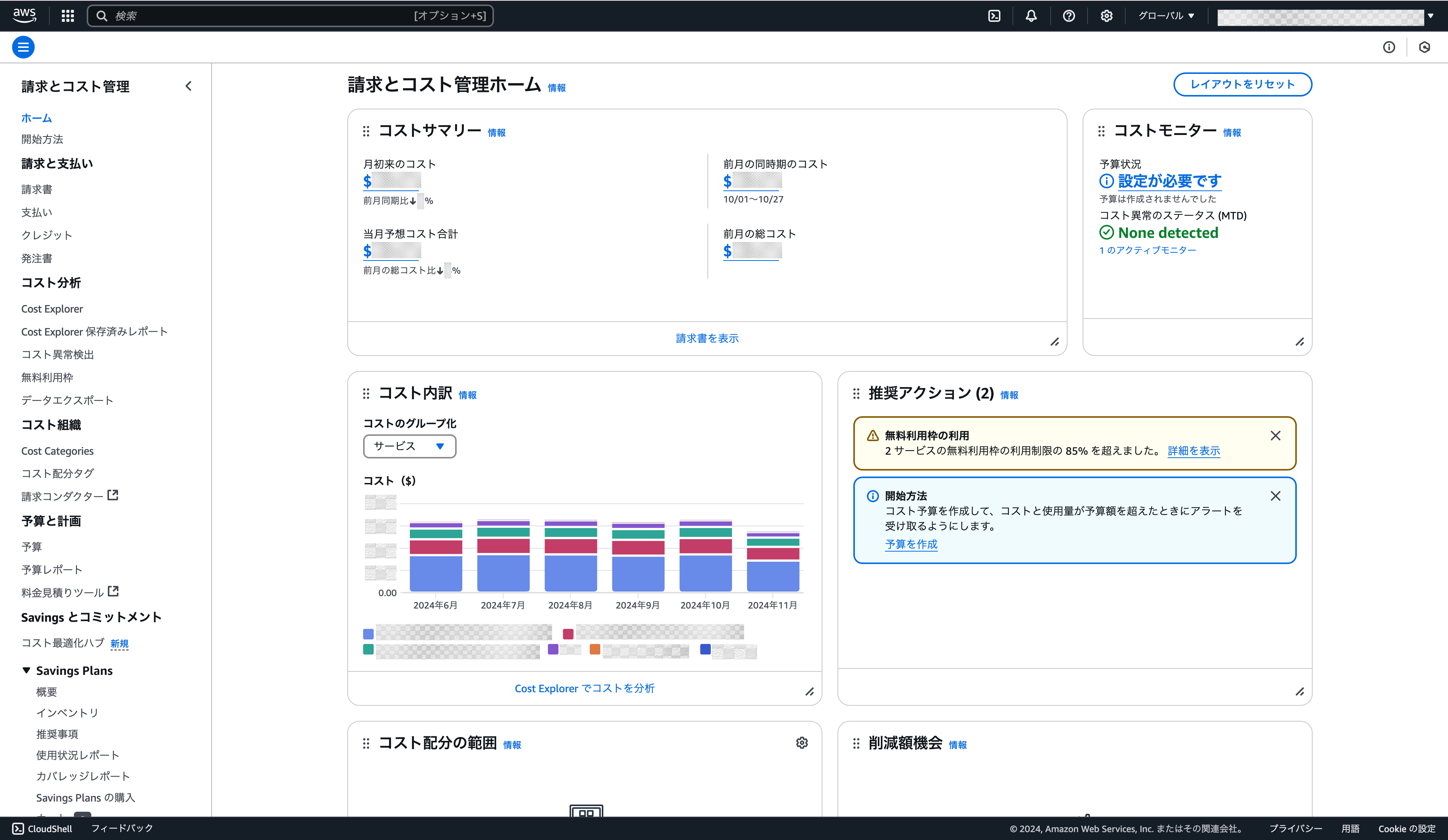Grab the コスト内訳 widget drag handle
The height and width of the screenshot is (840, 1448).
(x=366, y=394)
